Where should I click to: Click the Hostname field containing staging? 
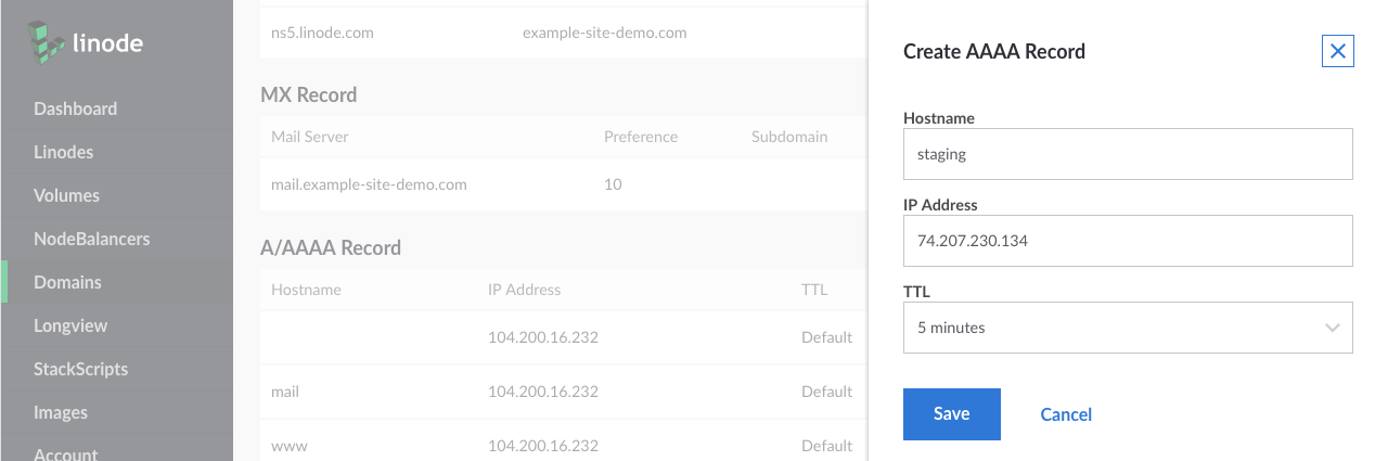[x=1127, y=154]
